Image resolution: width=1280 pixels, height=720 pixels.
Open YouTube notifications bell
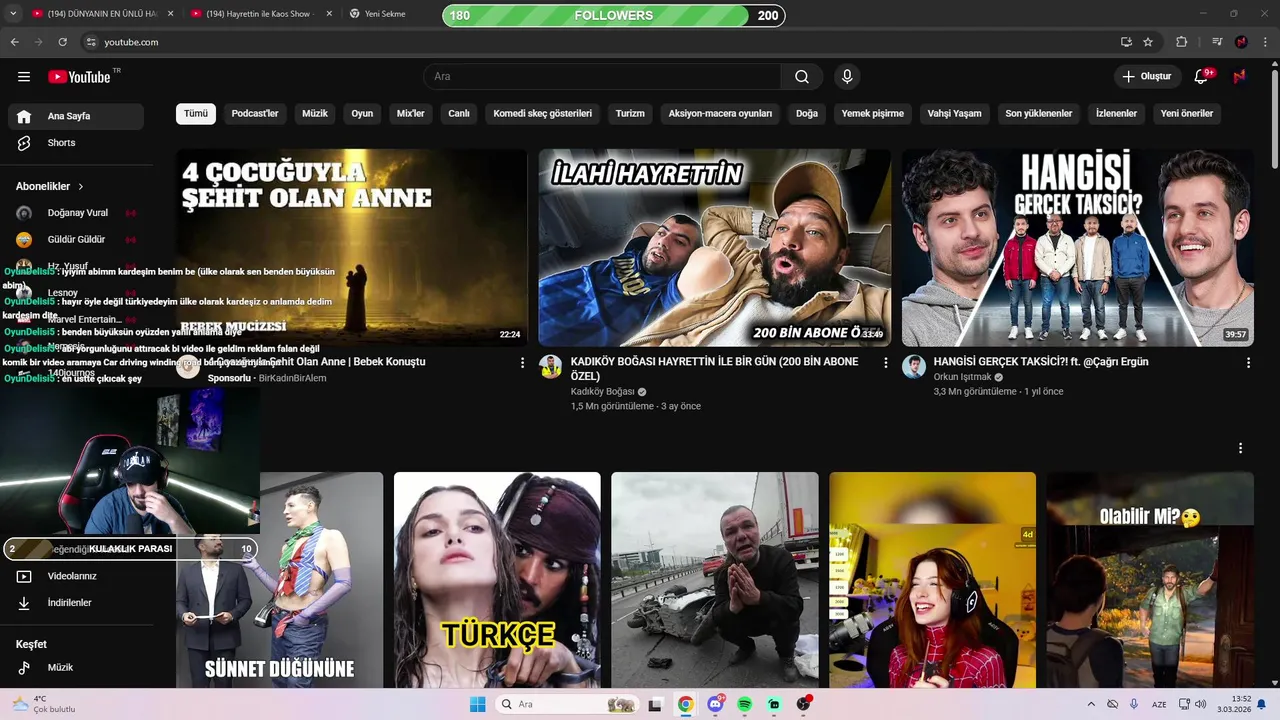1202,76
